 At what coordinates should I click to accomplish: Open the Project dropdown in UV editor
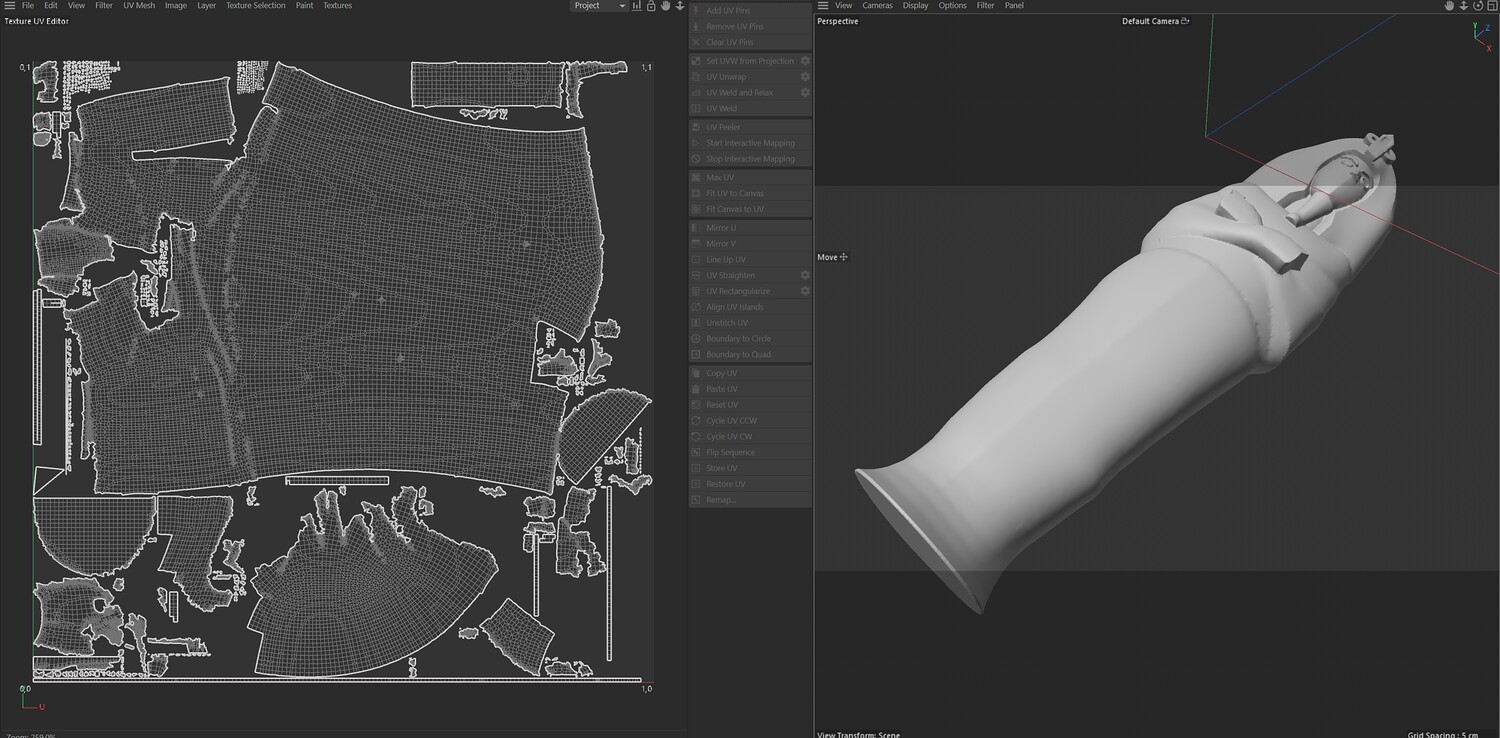pos(598,6)
